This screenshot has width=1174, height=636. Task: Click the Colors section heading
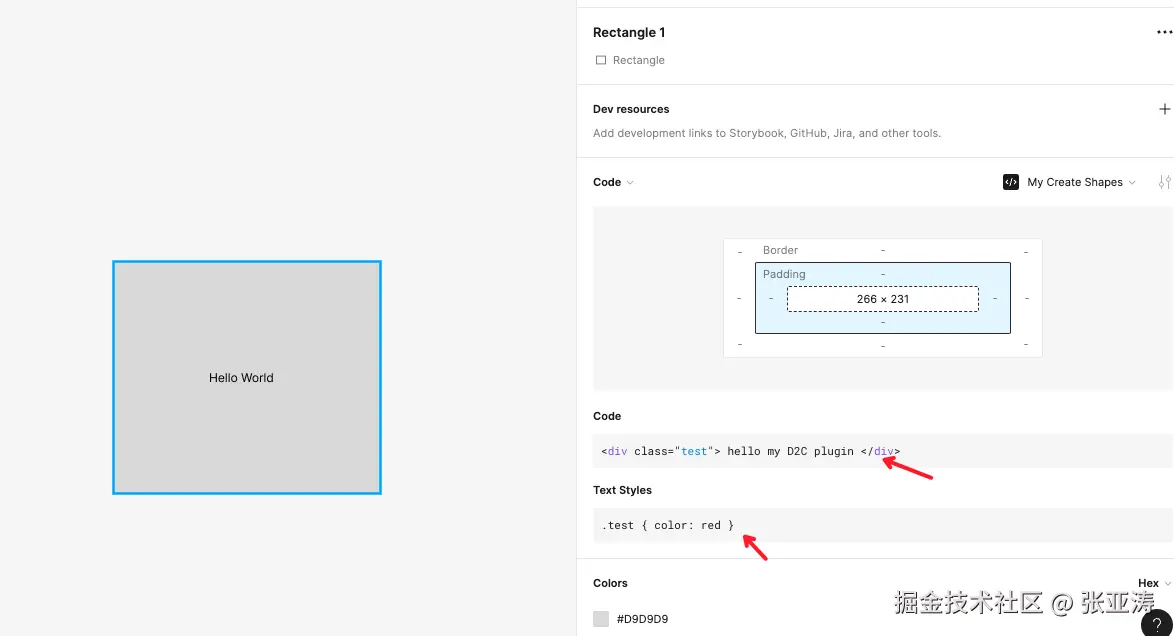610,583
